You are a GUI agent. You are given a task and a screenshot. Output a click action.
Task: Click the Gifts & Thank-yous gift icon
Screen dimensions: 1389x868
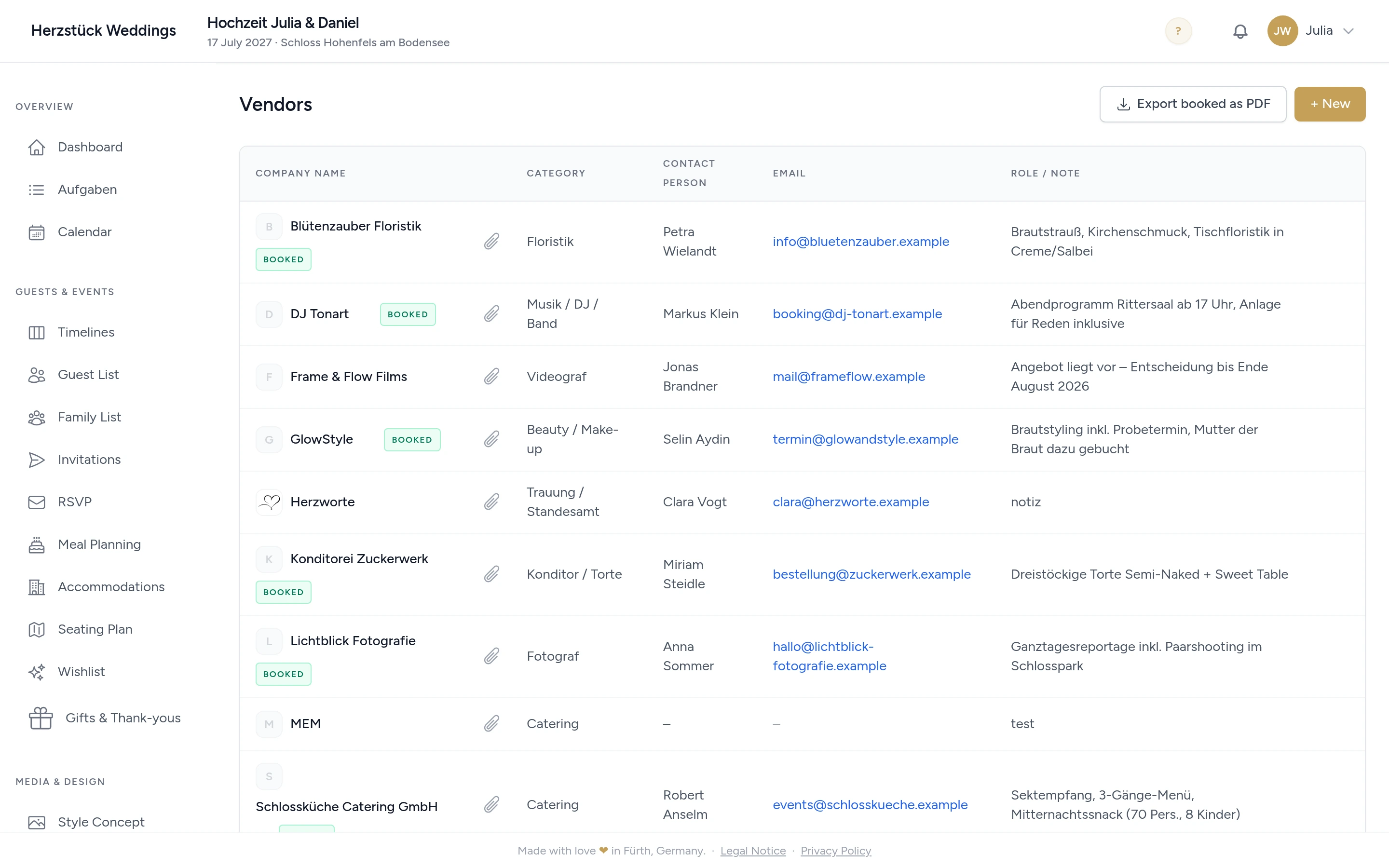click(41, 718)
